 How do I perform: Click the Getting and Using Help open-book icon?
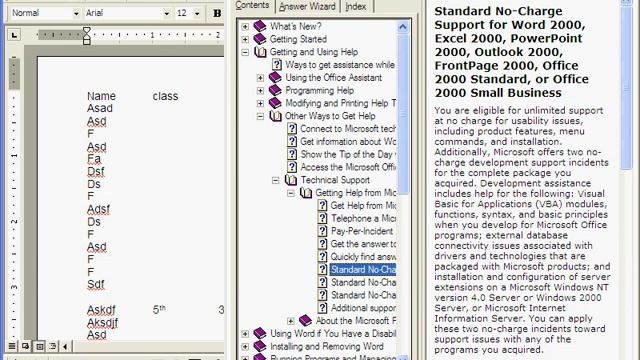(x=260, y=52)
